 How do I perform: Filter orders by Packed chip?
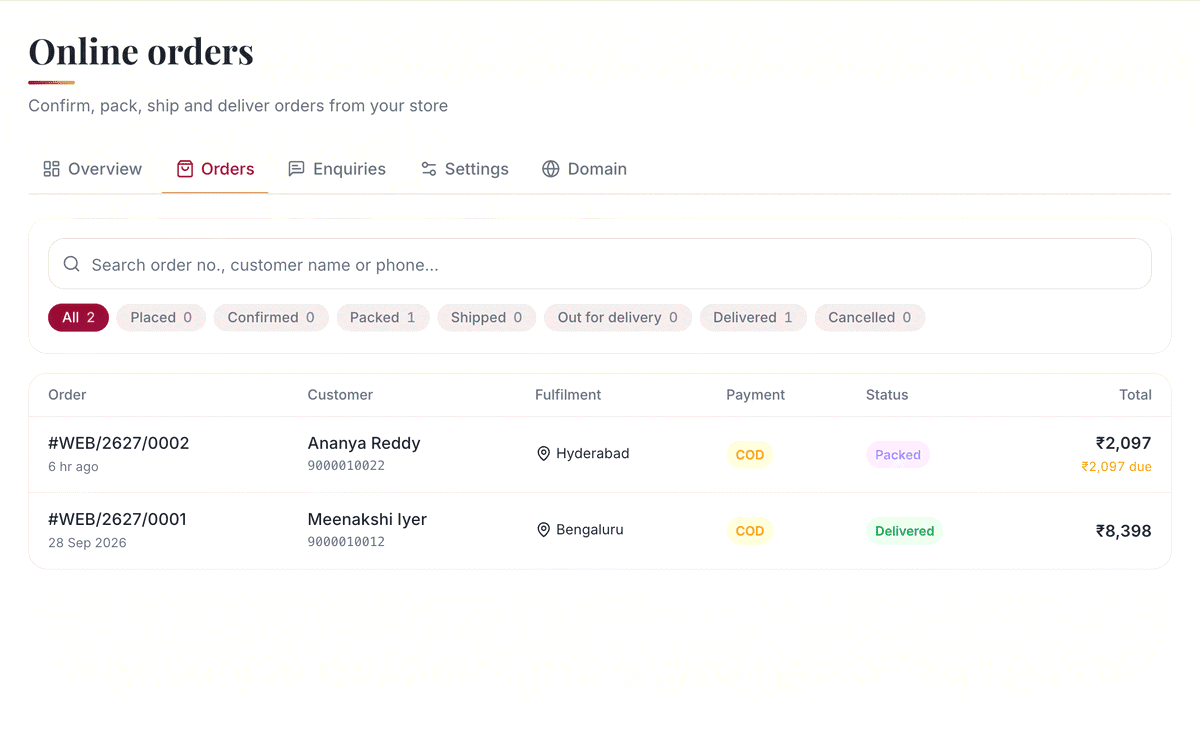tap(383, 318)
